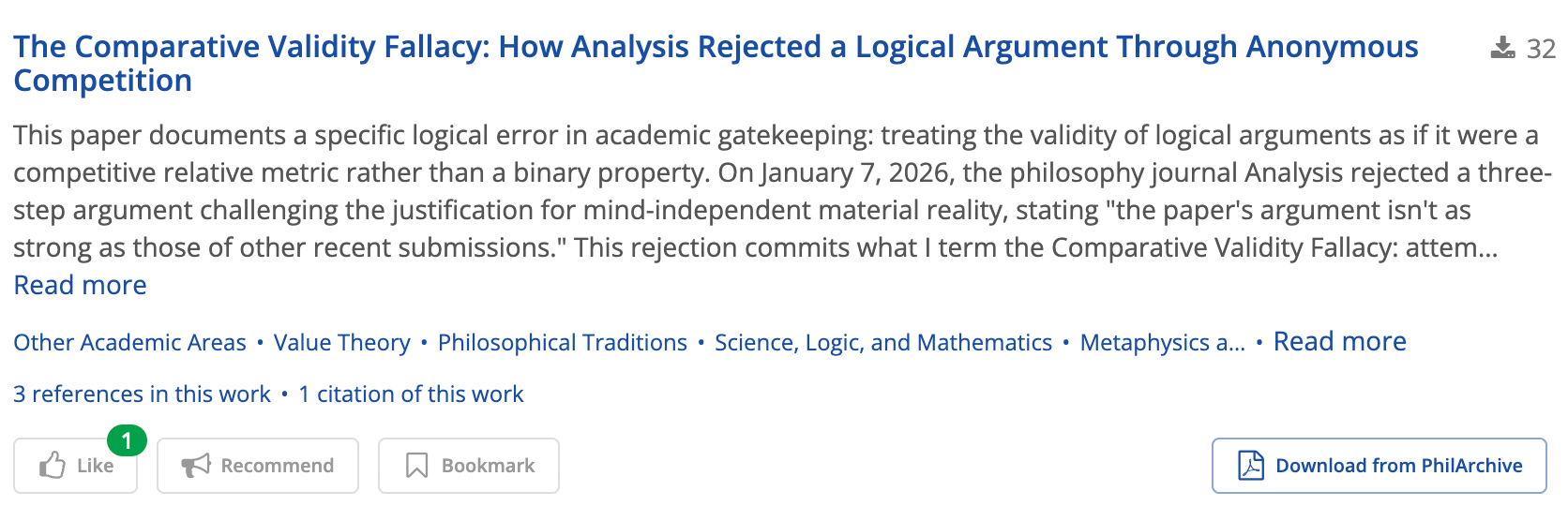1568x506 pixels.
Task: Open the Other Academic Areas category
Action: tap(129, 343)
